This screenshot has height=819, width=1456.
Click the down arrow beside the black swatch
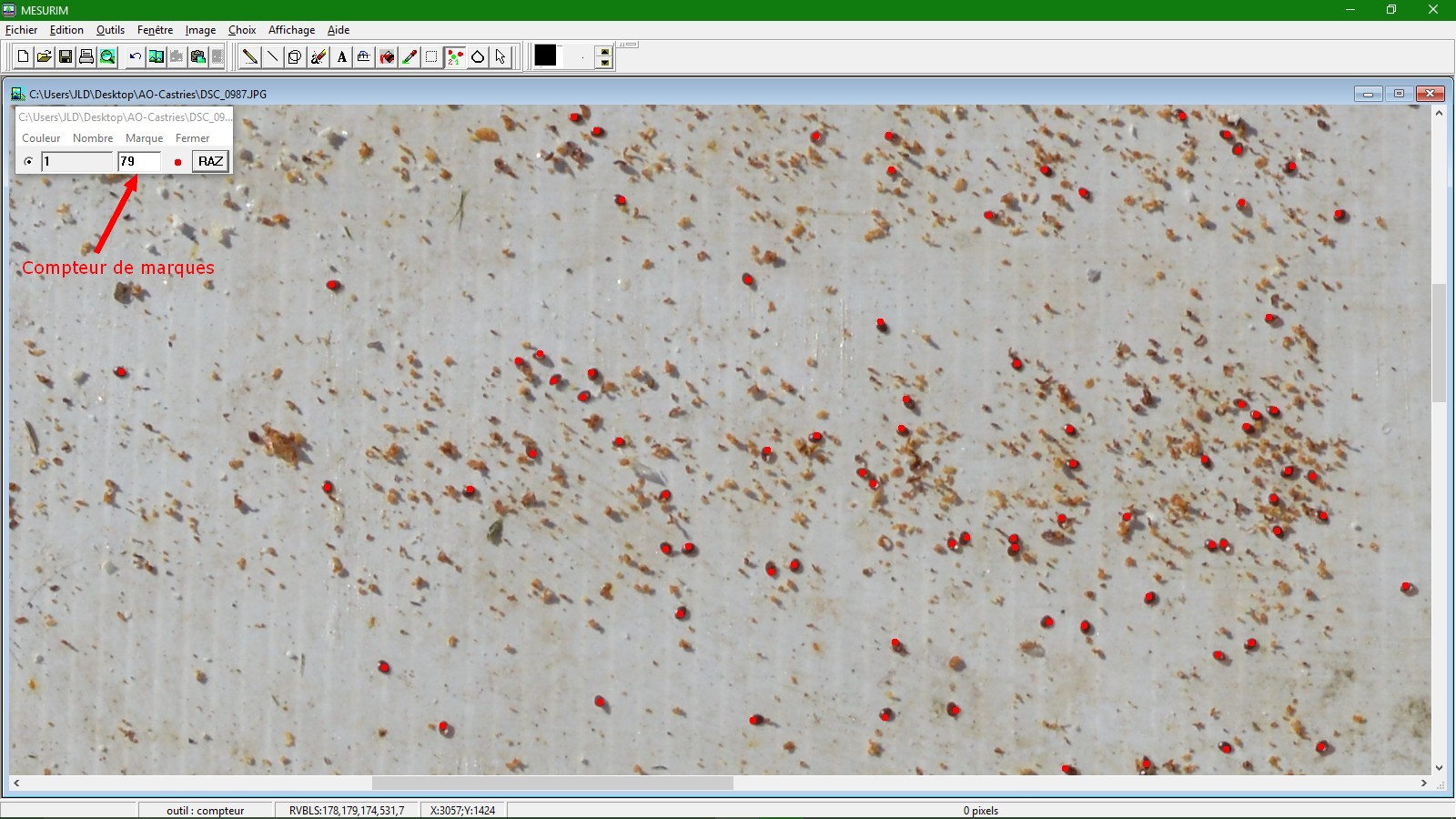604,63
